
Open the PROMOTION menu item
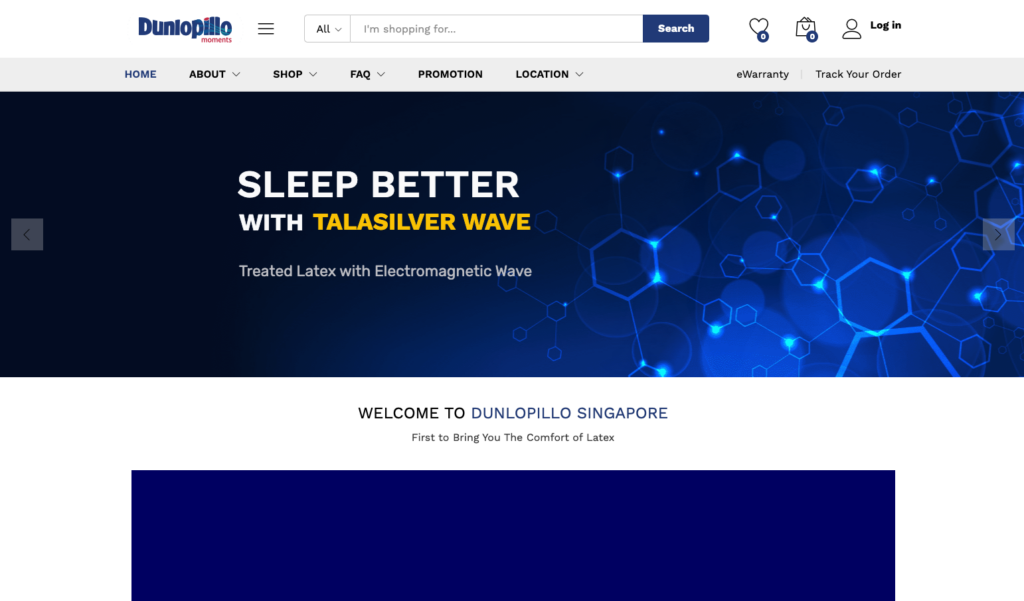coord(450,74)
